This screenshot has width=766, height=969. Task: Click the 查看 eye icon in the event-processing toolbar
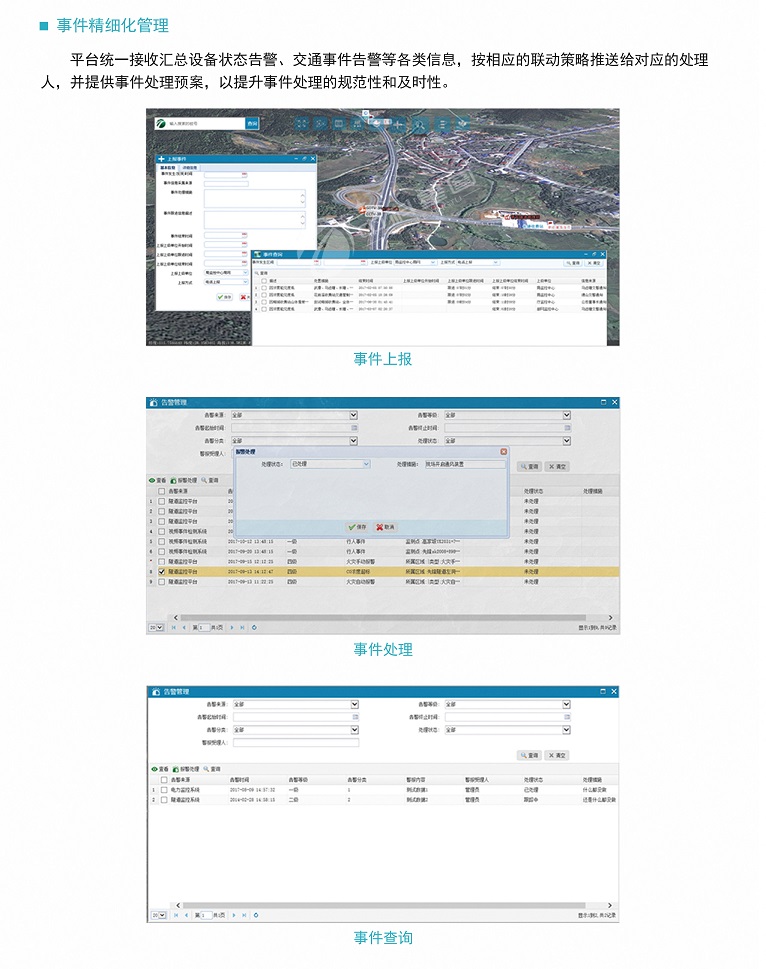152,480
